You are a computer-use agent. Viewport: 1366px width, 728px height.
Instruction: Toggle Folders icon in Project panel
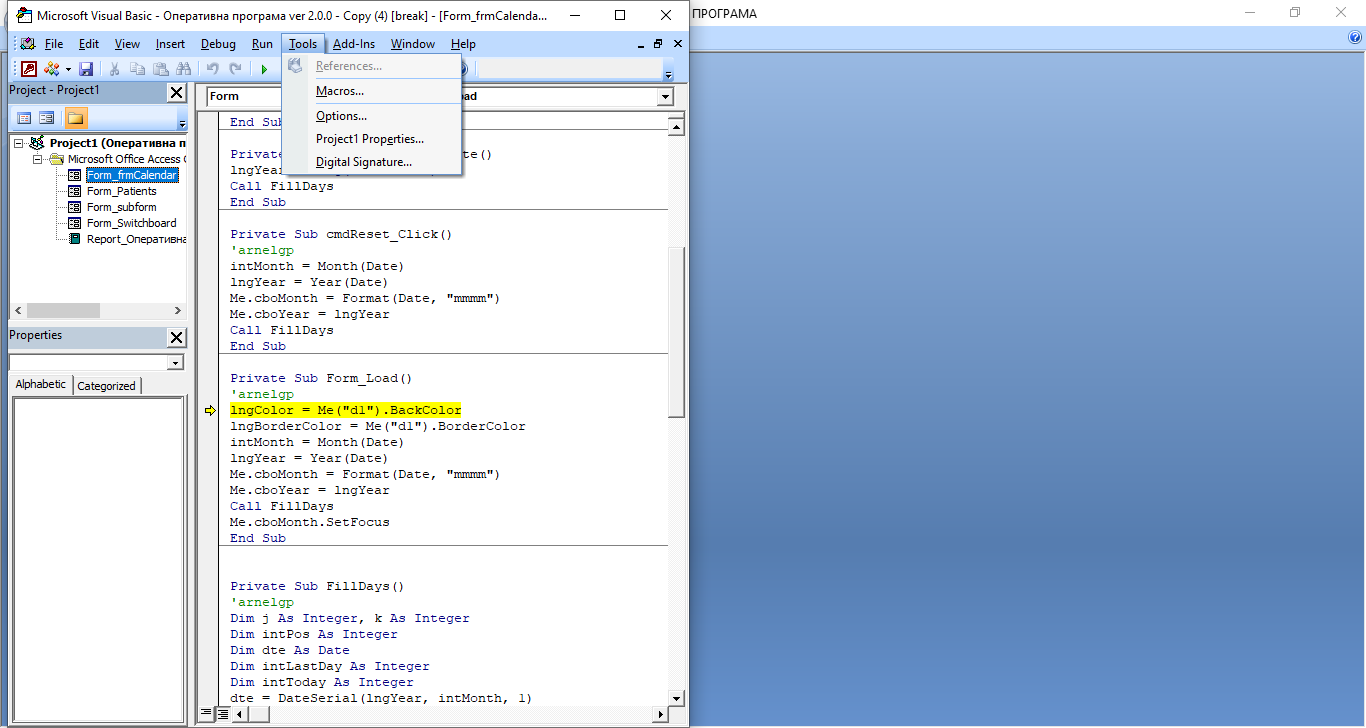[x=76, y=118]
